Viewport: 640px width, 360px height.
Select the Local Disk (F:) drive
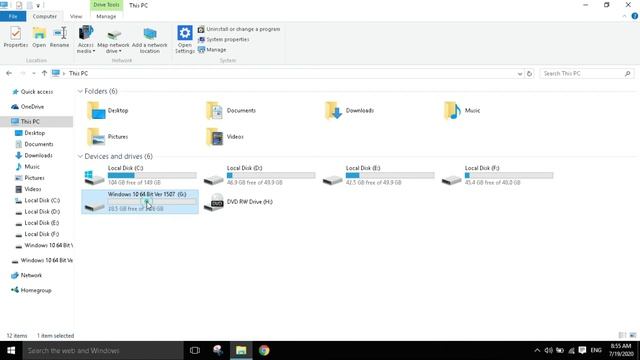497,175
